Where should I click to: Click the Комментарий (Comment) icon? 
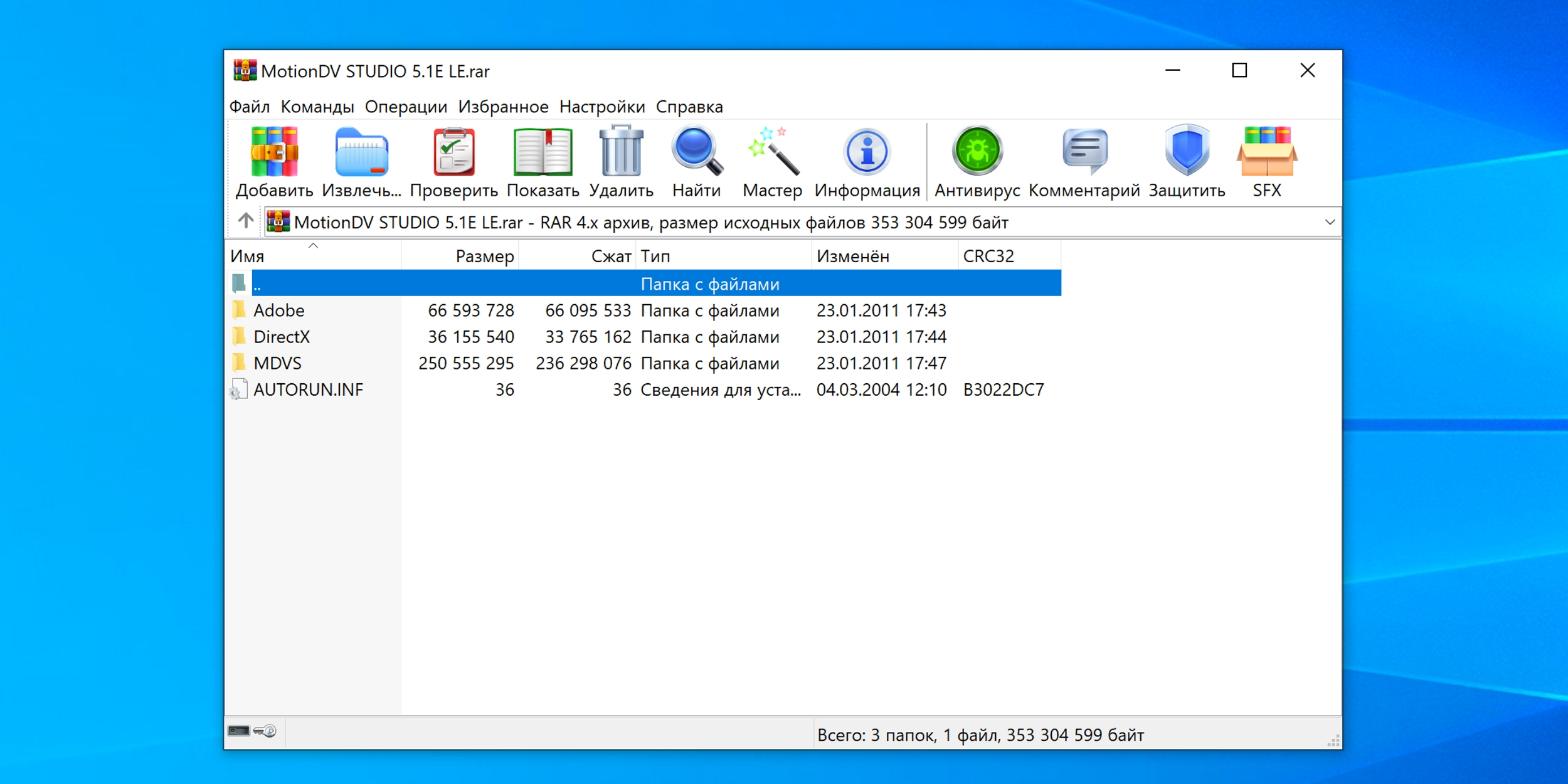(x=1084, y=152)
